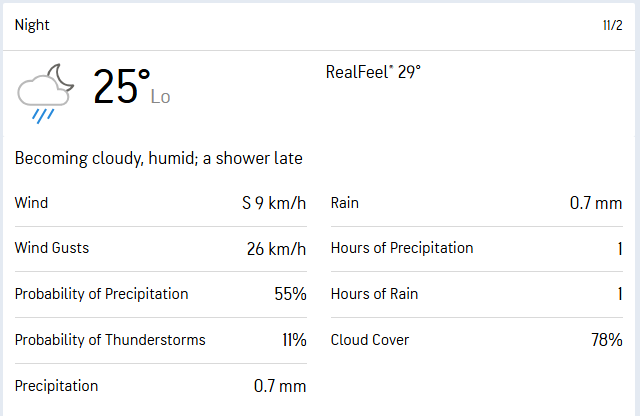Select the Rain row label
640x416 pixels.
(345, 203)
